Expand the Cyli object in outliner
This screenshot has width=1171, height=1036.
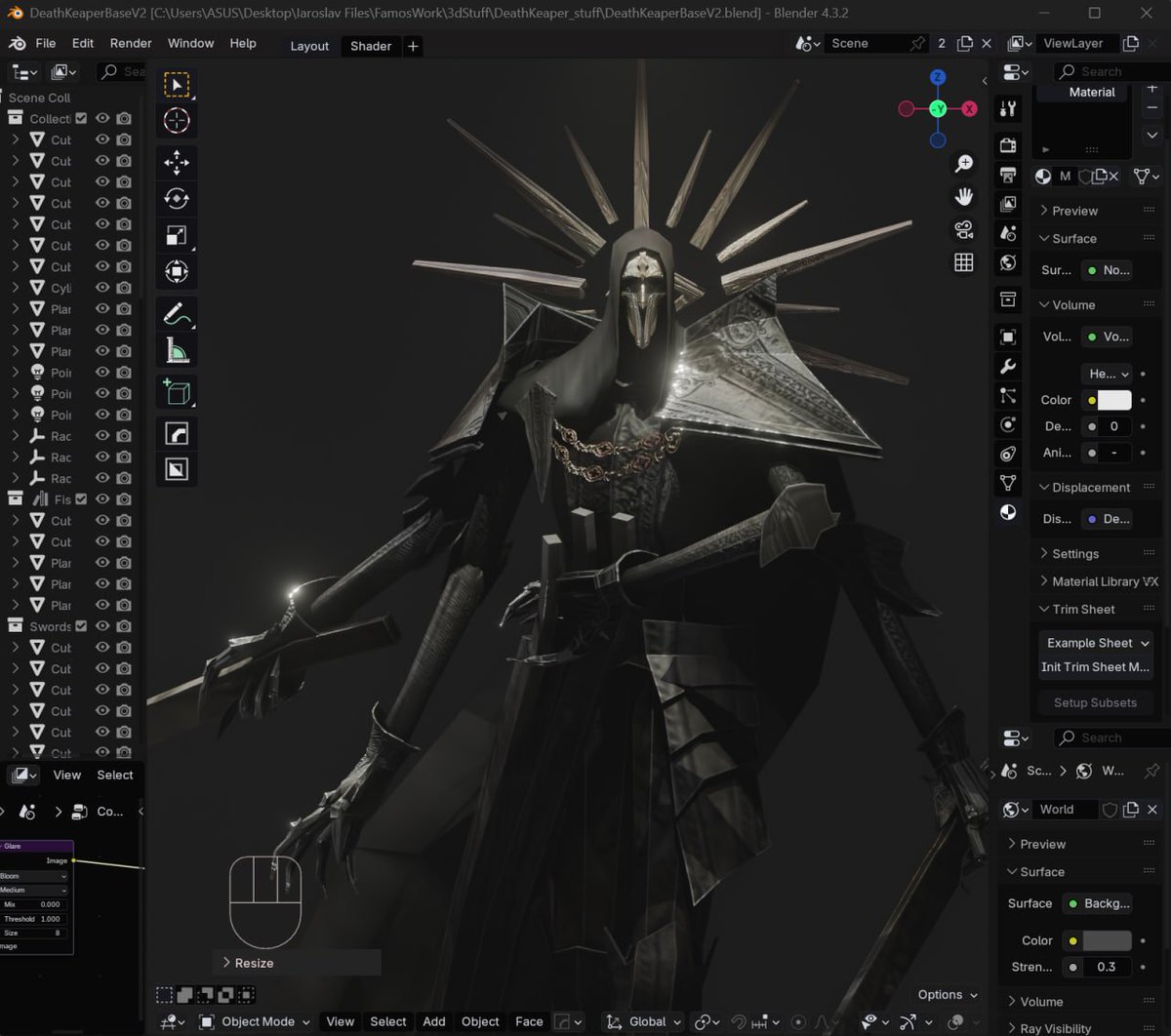[16, 288]
